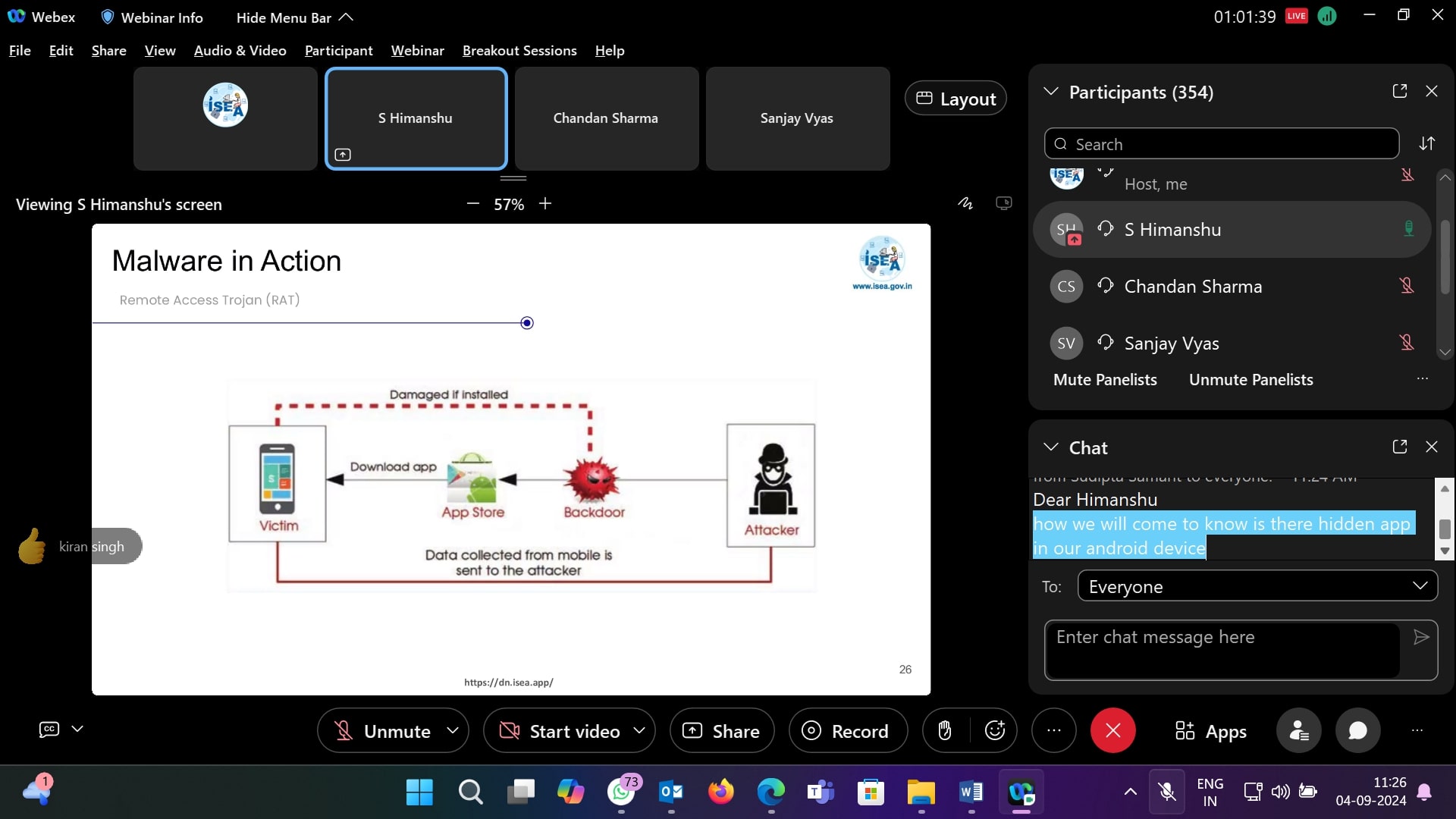This screenshot has width=1456, height=819.
Task: Click the Layout button
Action: click(955, 99)
